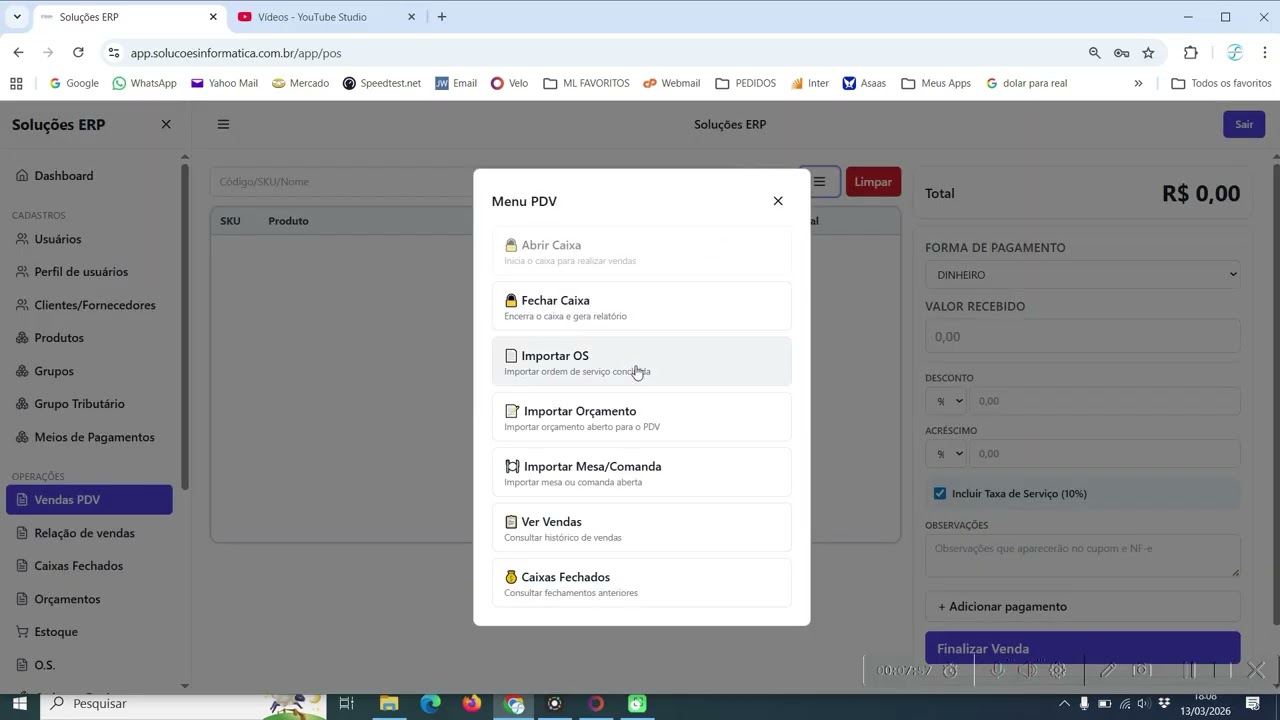Open browser extensions puzzle icon
The width and height of the screenshot is (1280, 720).
coord(1190,53)
